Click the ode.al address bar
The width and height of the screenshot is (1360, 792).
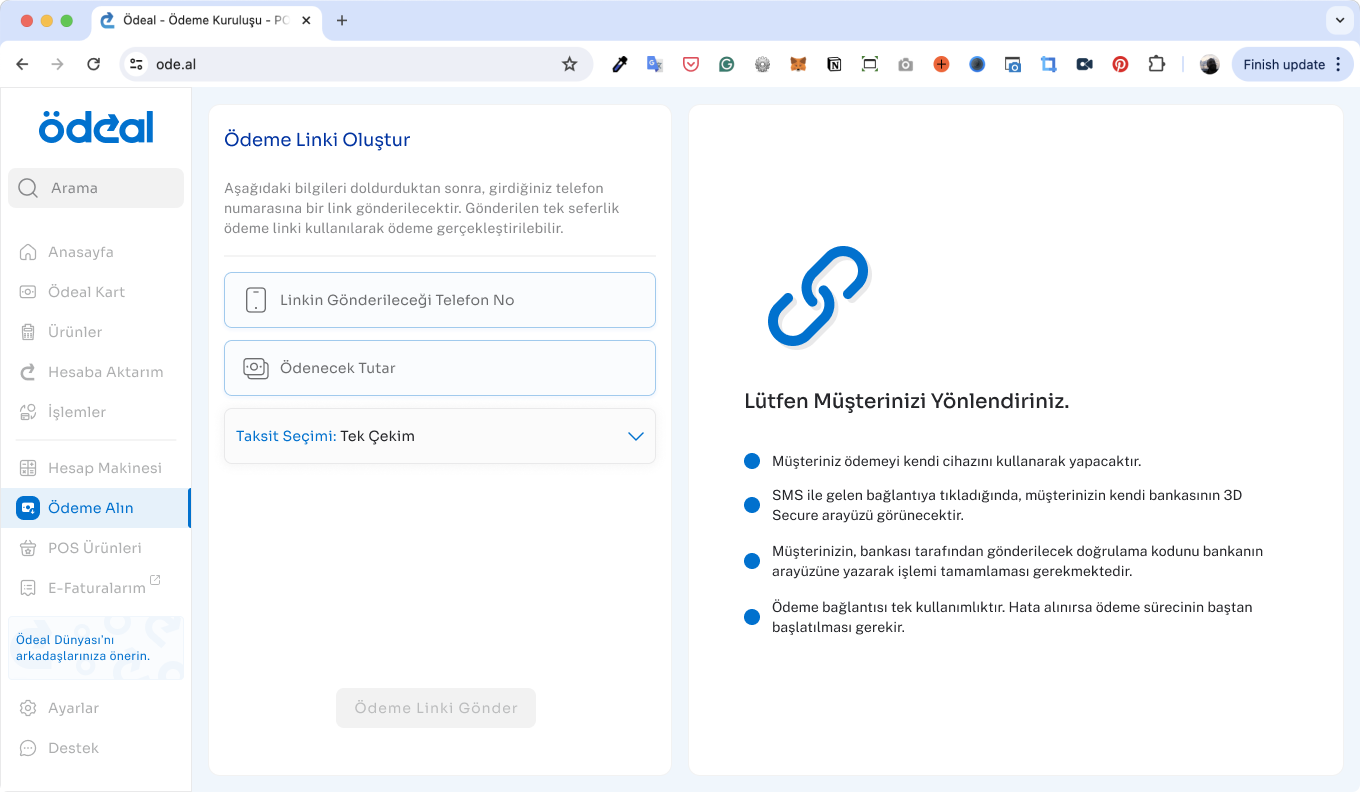click(x=355, y=64)
